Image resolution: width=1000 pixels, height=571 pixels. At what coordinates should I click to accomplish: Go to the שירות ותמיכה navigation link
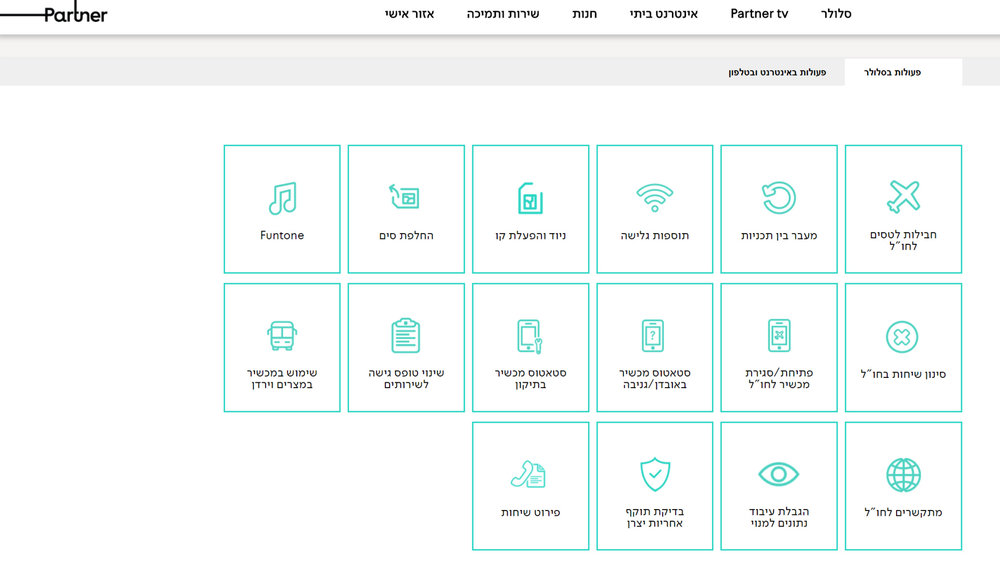[503, 14]
